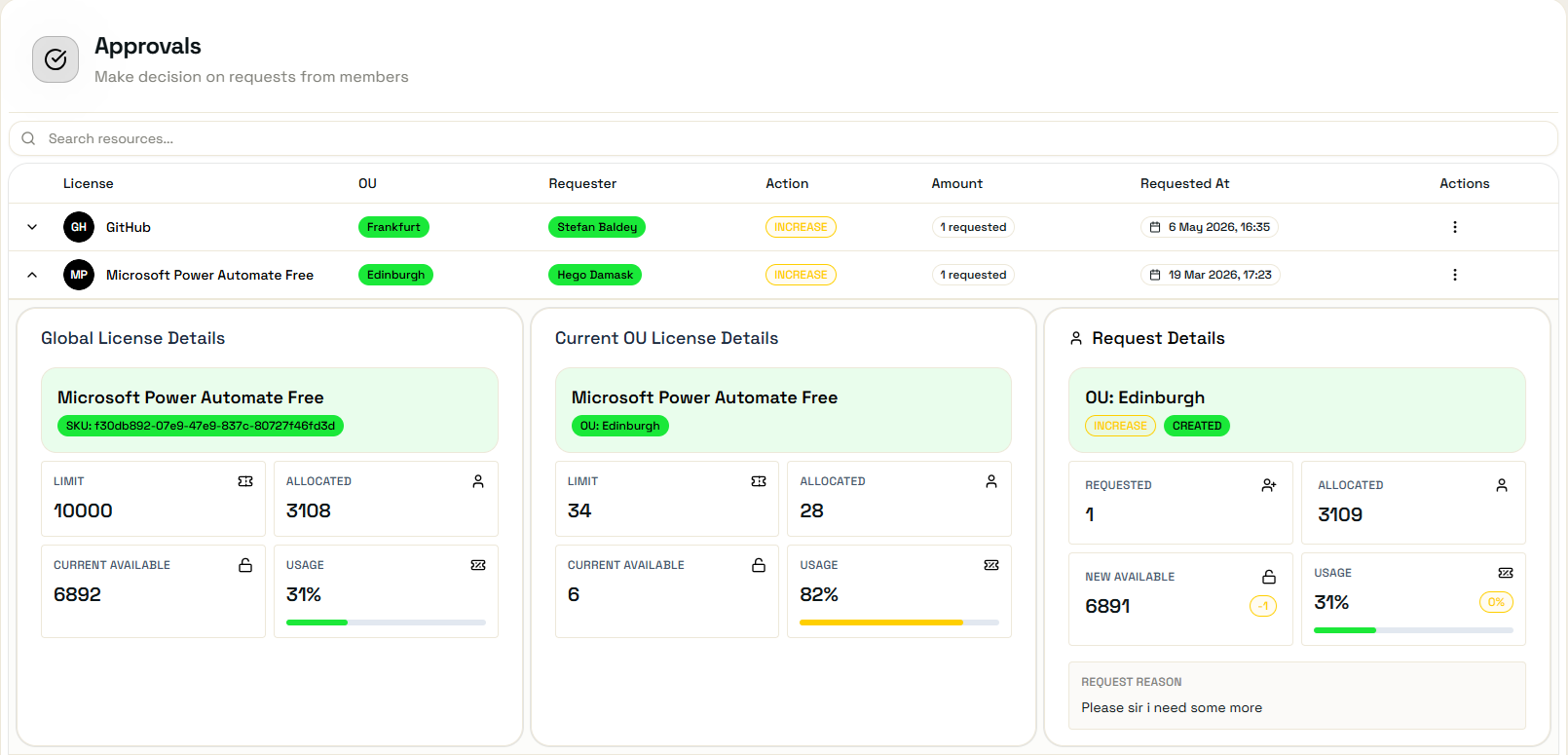Open the three-dot actions menu for GitHub

pos(1455,227)
